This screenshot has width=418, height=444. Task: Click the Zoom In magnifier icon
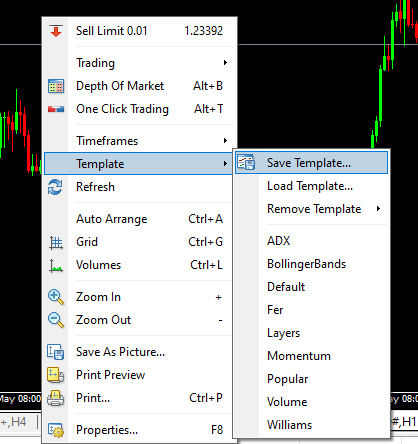coord(56,297)
